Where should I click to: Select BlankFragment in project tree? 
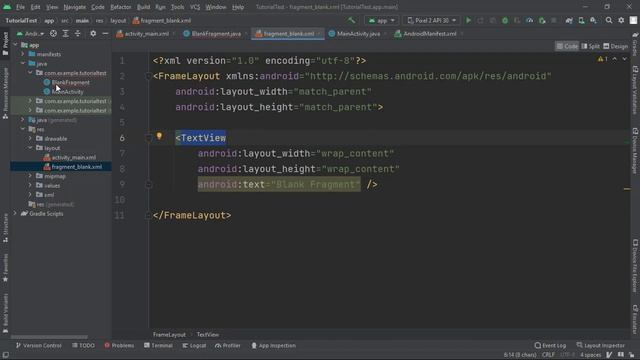pos(70,82)
